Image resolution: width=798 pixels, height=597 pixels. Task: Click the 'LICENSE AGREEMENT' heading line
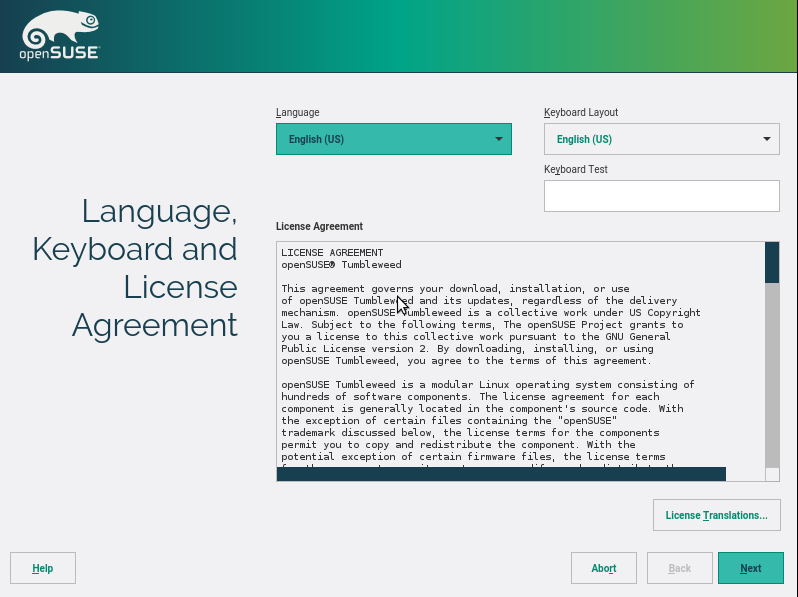(x=332, y=252)
